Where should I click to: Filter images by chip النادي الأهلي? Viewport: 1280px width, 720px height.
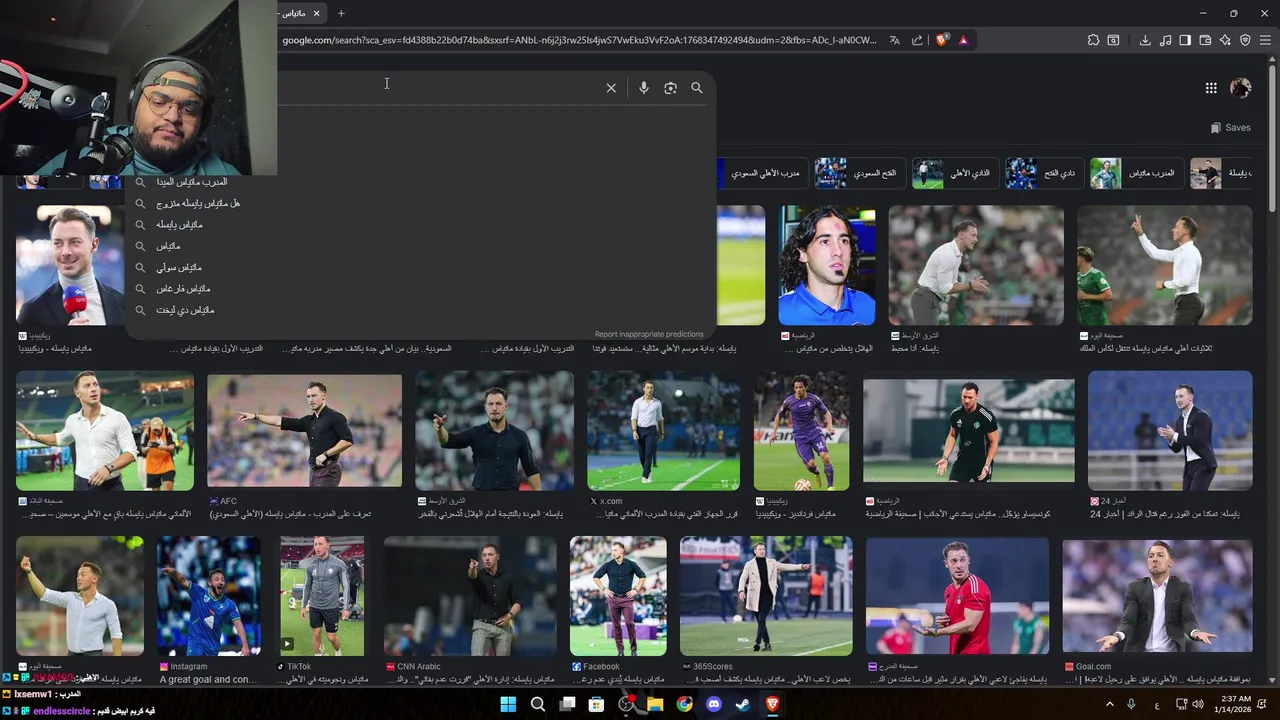click(x=954, y=173)
